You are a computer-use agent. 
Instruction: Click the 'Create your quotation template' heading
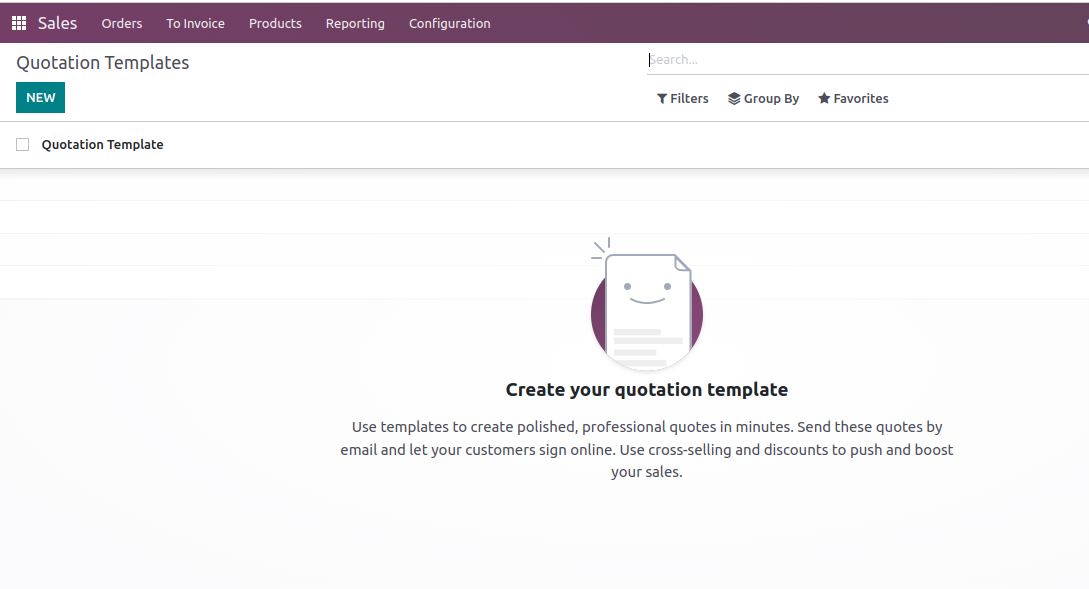coord(646,390)
